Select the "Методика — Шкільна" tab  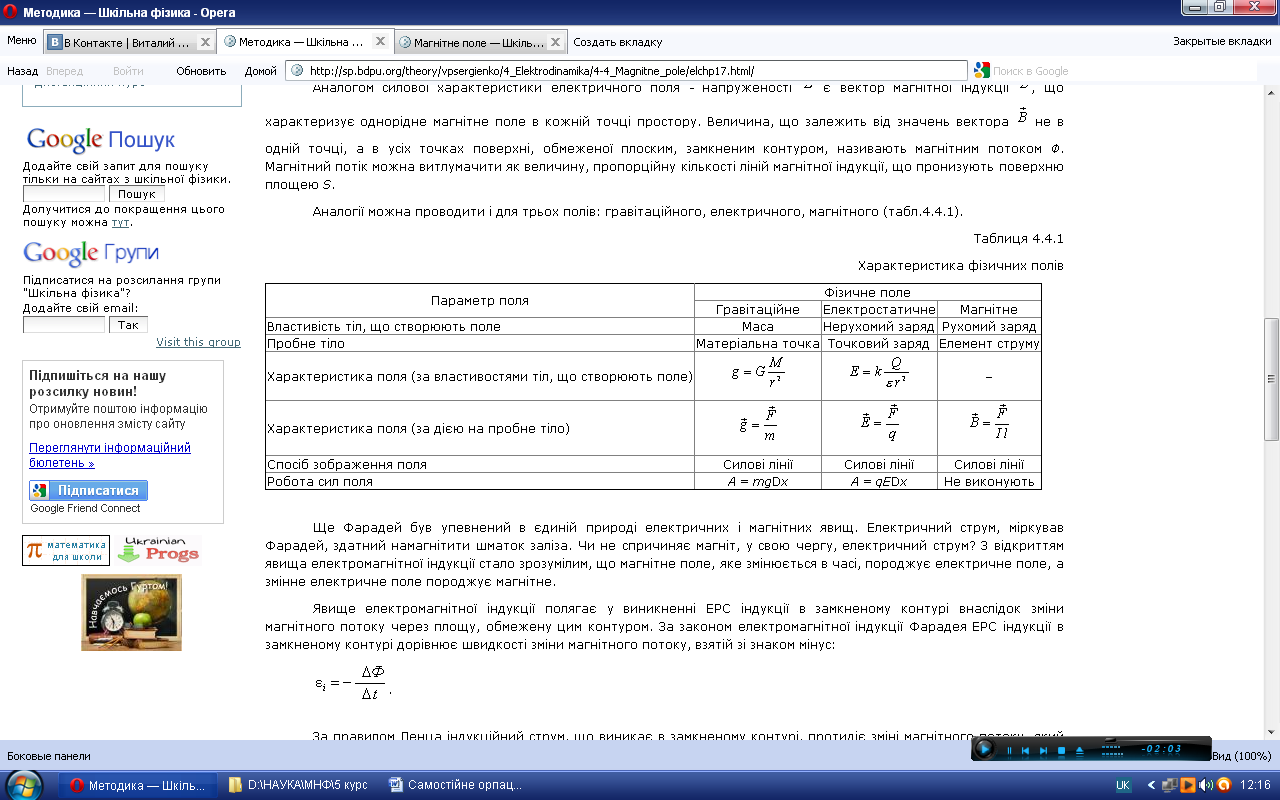click(x=305, y=42)
